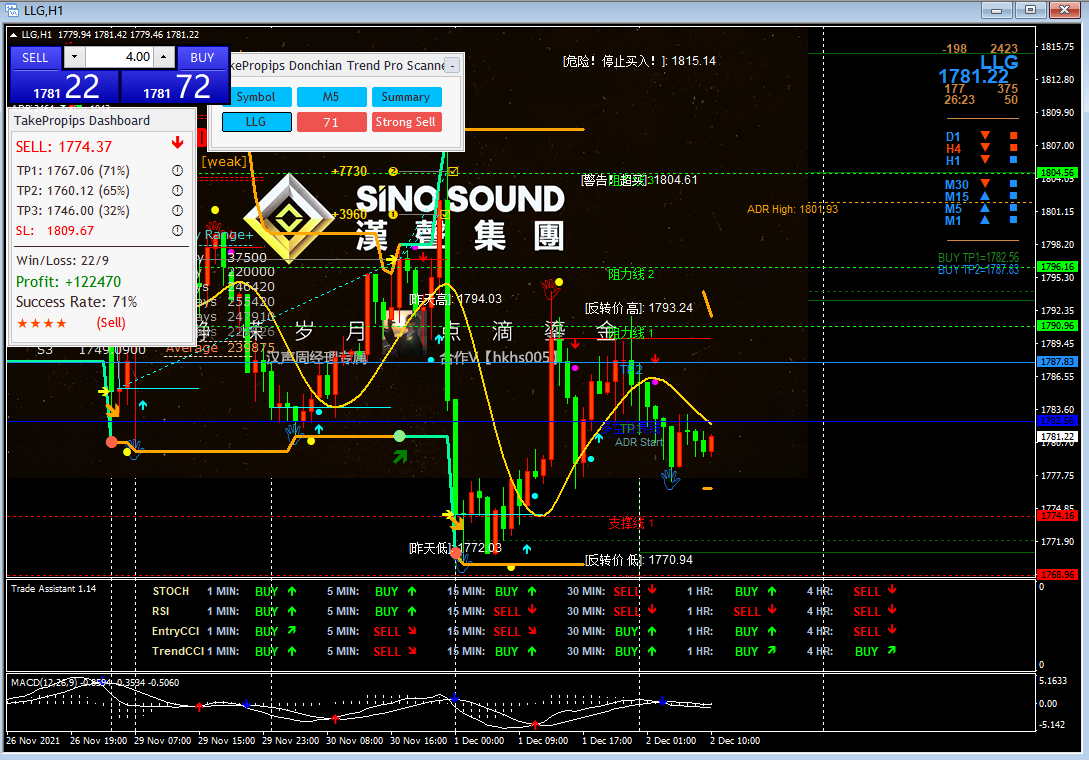
Task: Click the red down arrow next to SELL: 1774.37
Action: (178, 143)
